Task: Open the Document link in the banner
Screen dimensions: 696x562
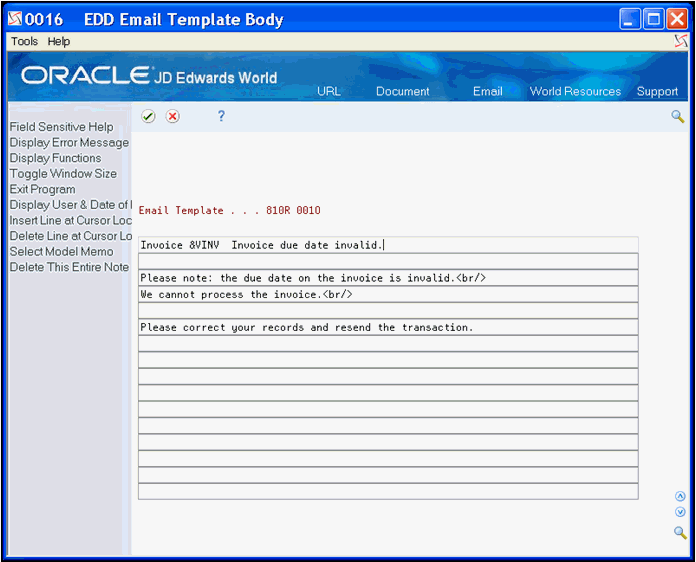Action: 403,91
